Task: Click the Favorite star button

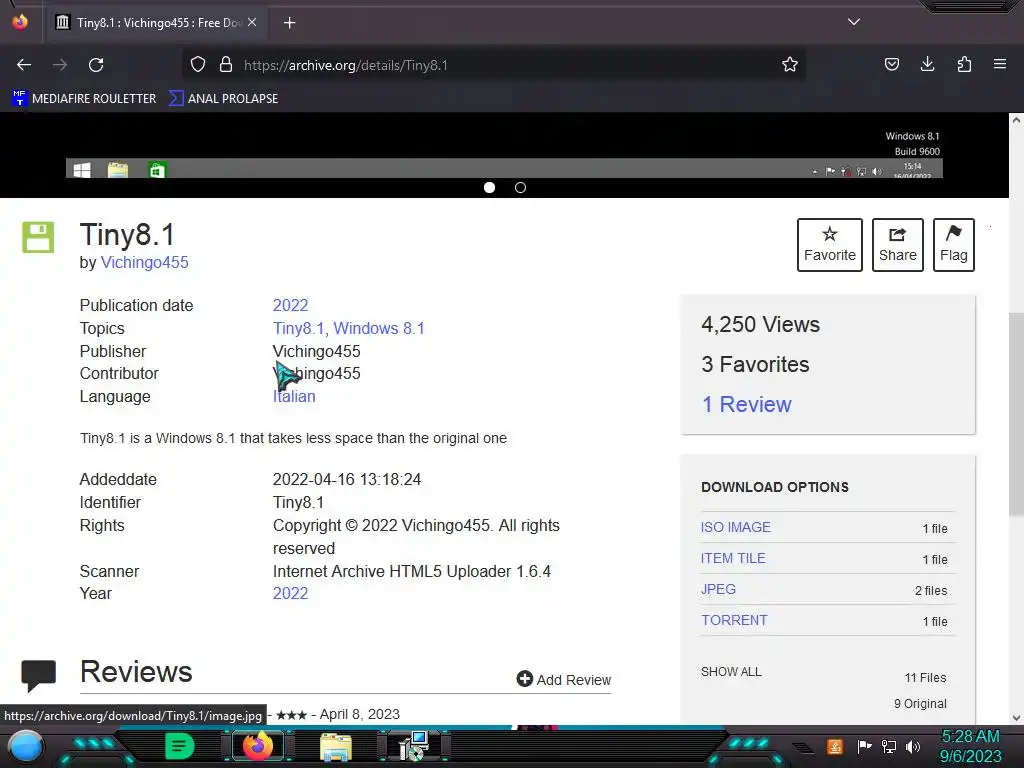Action: click(x=829, y=245)
